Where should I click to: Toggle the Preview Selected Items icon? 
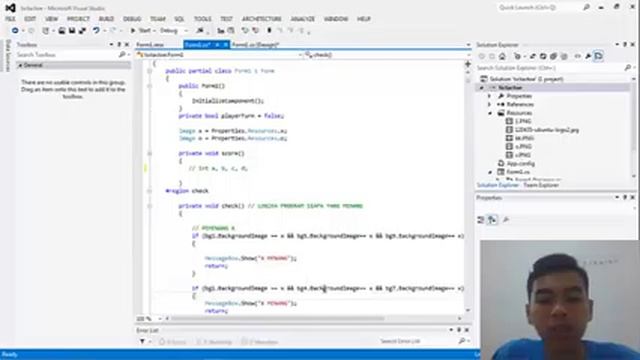coord(598,56)
